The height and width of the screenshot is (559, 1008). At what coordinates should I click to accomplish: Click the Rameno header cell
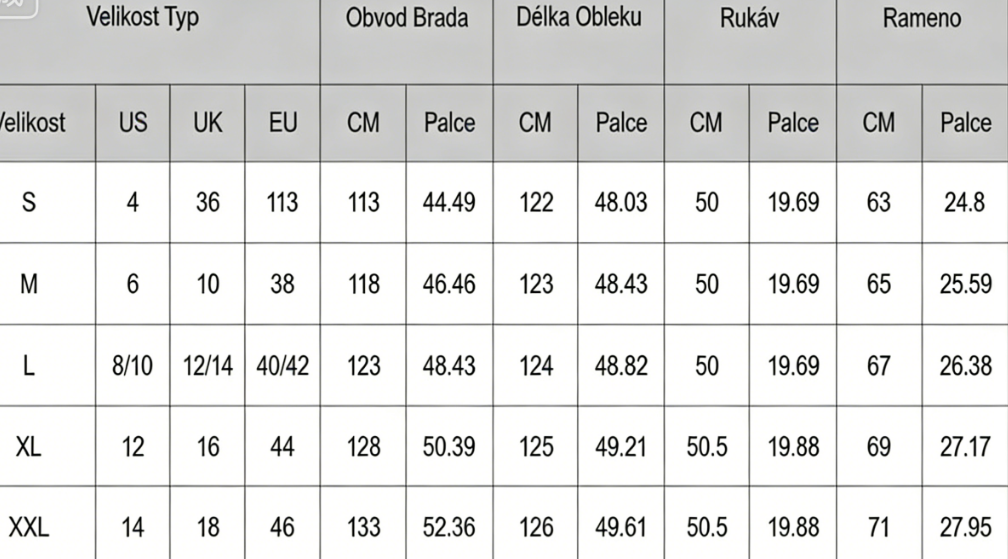coord(921,18)
